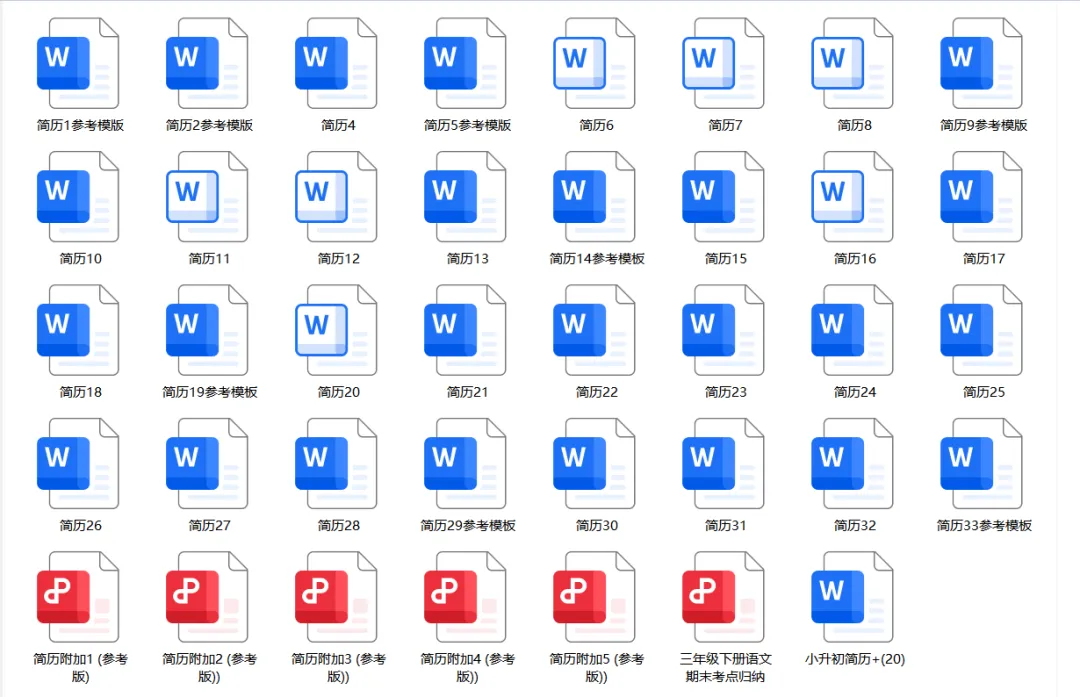The height and width of the screenshot is (697, 1080).
Task: Pick the 简历附加4 presentation icon
Action: pyautogui.click(x=465, y=597)
